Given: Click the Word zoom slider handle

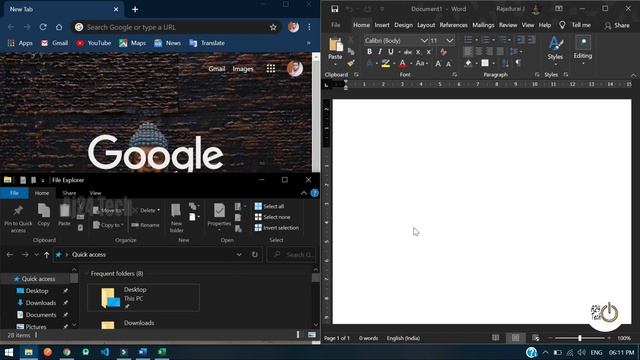Looking at the screenshot, I should [580, 338].
